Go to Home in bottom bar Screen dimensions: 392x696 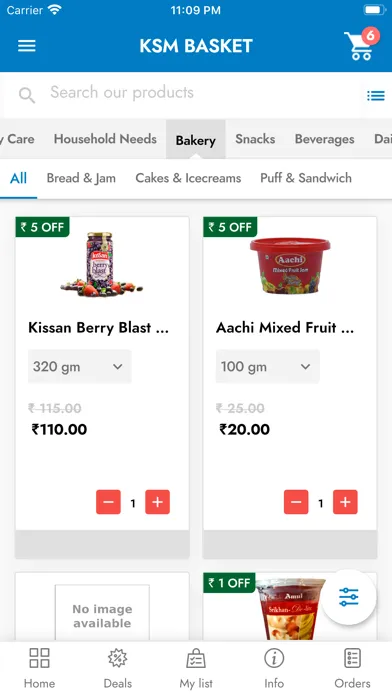40,668
